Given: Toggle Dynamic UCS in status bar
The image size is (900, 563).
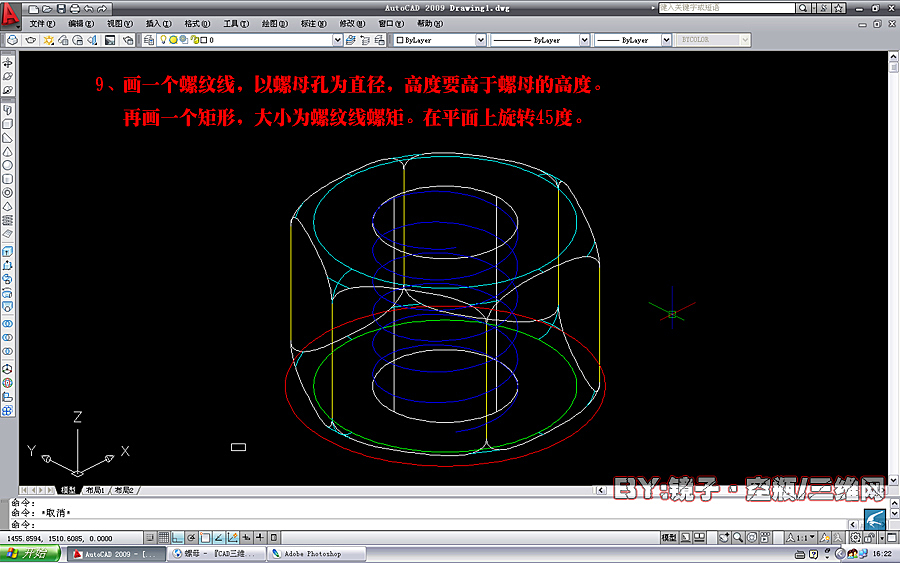Looking at the screenshot, I should click(232, 538).
